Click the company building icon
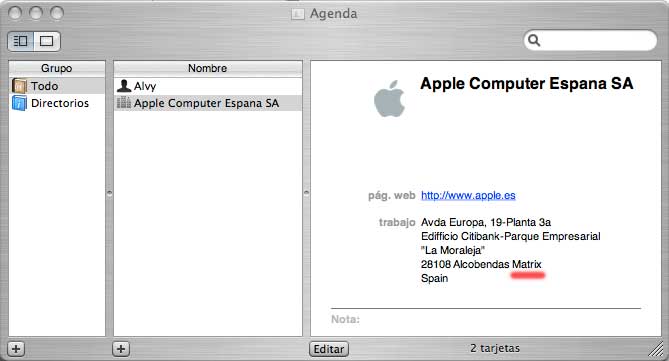Image resolution: width=669 pixels, height=361 pixels. 124,102
